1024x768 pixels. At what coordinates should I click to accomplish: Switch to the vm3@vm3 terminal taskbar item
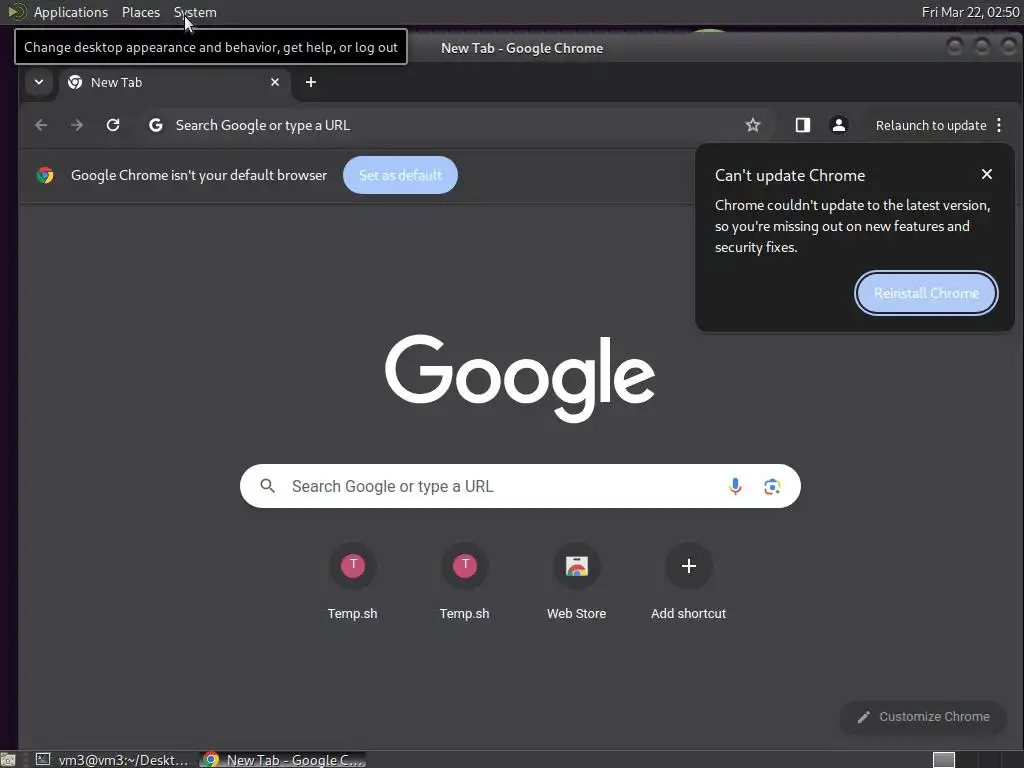pos(112,760)
